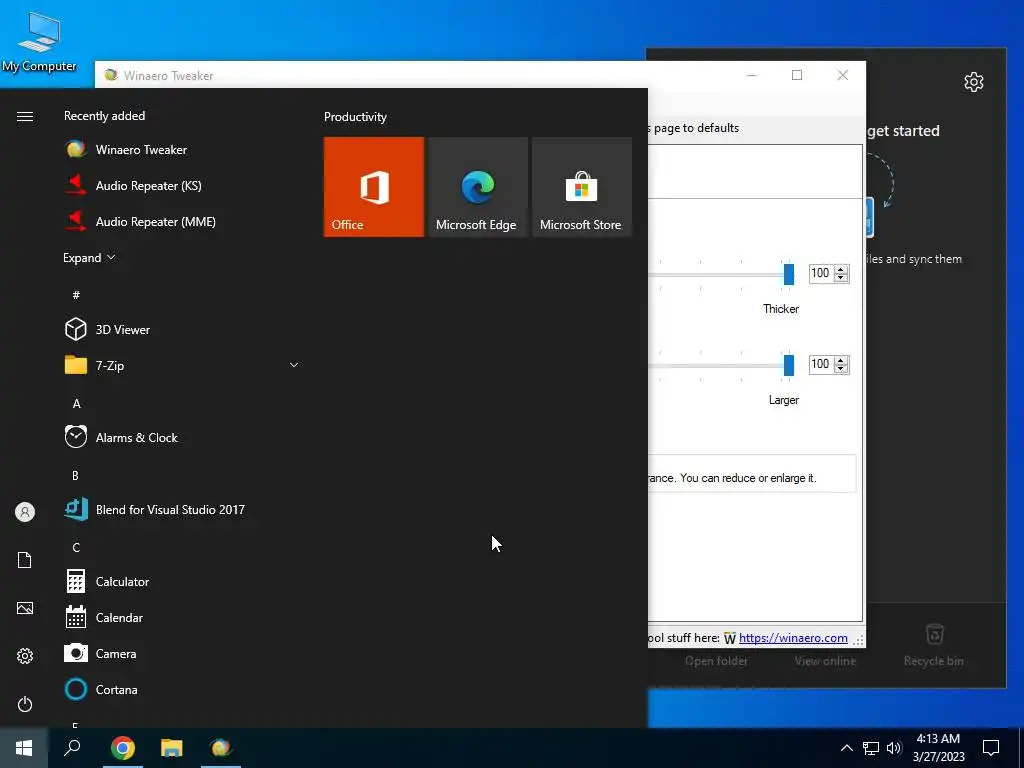The height and width of the screenshot is (768, 1024).
Task: Click the B letter header
Action: [x=75, y=475]
